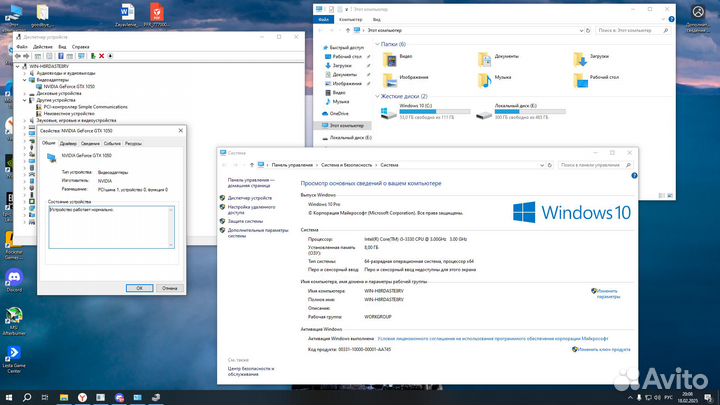
Task: Open Загрузки folder in Explorer
Action: point(591,60)
